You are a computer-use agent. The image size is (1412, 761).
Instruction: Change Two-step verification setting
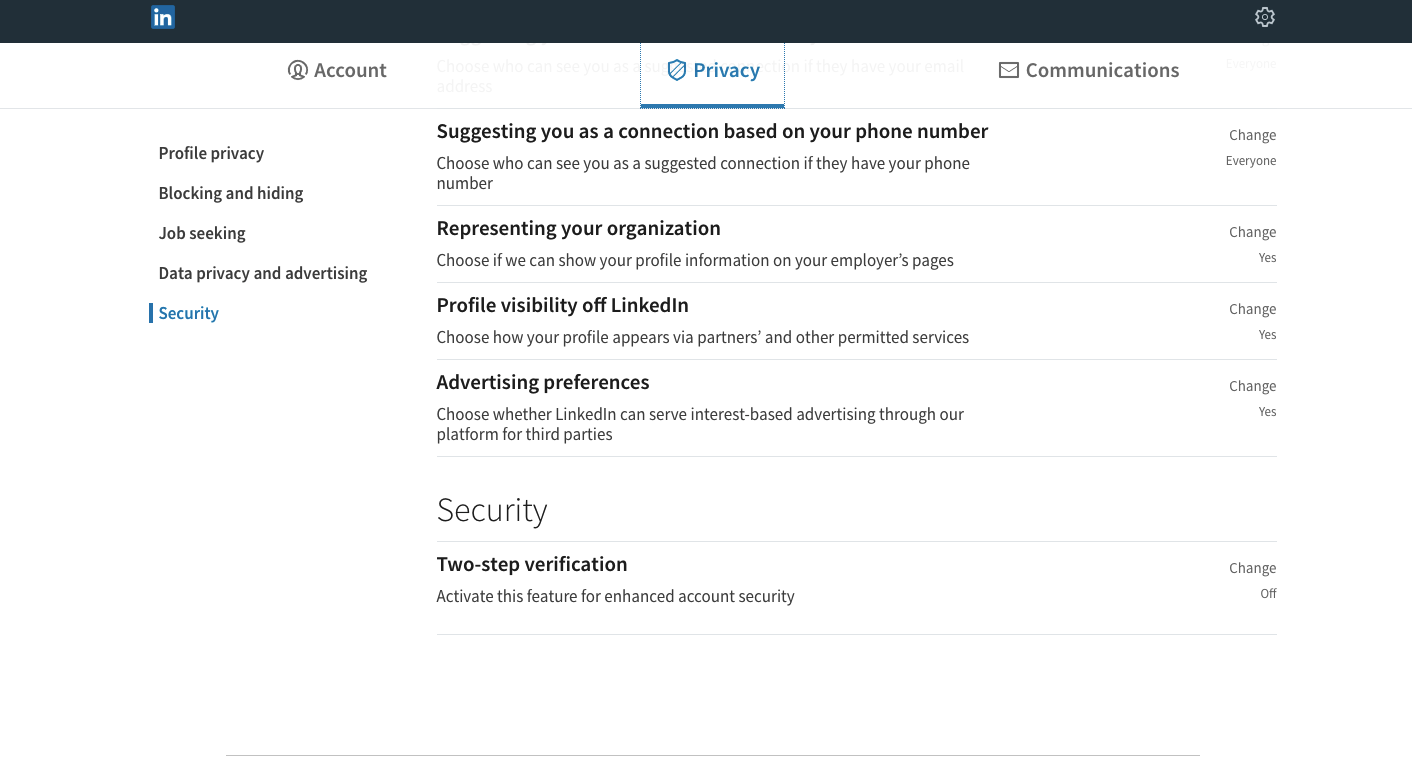[x=1252, y=568]
